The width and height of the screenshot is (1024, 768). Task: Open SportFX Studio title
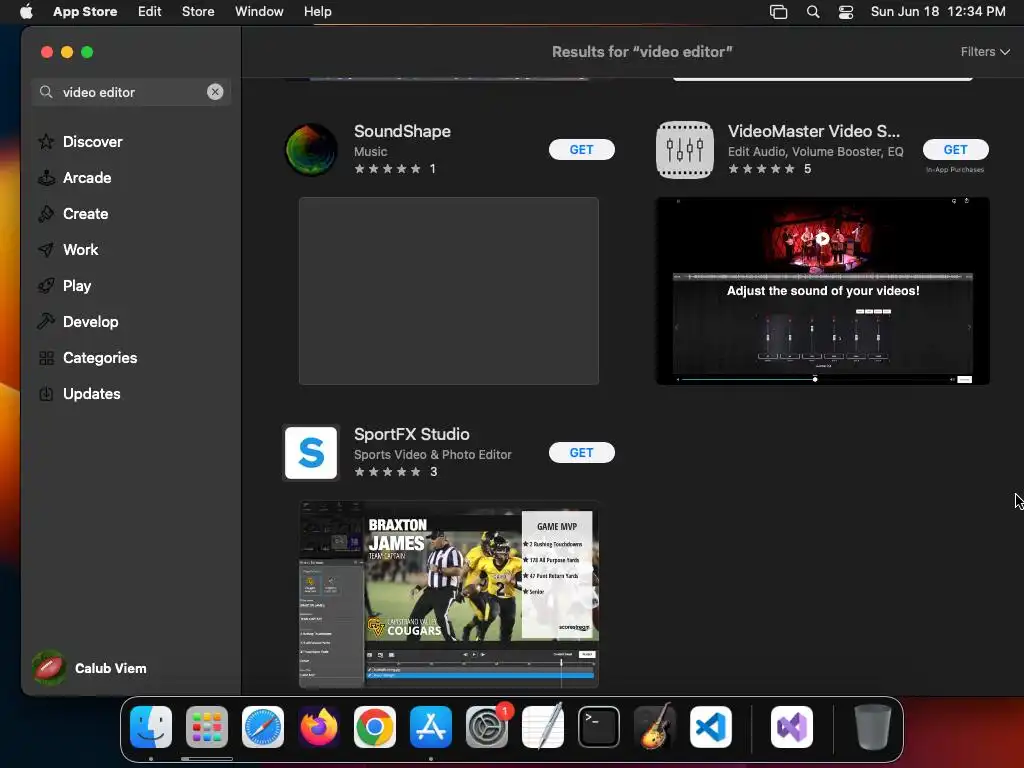click(411, 434)
